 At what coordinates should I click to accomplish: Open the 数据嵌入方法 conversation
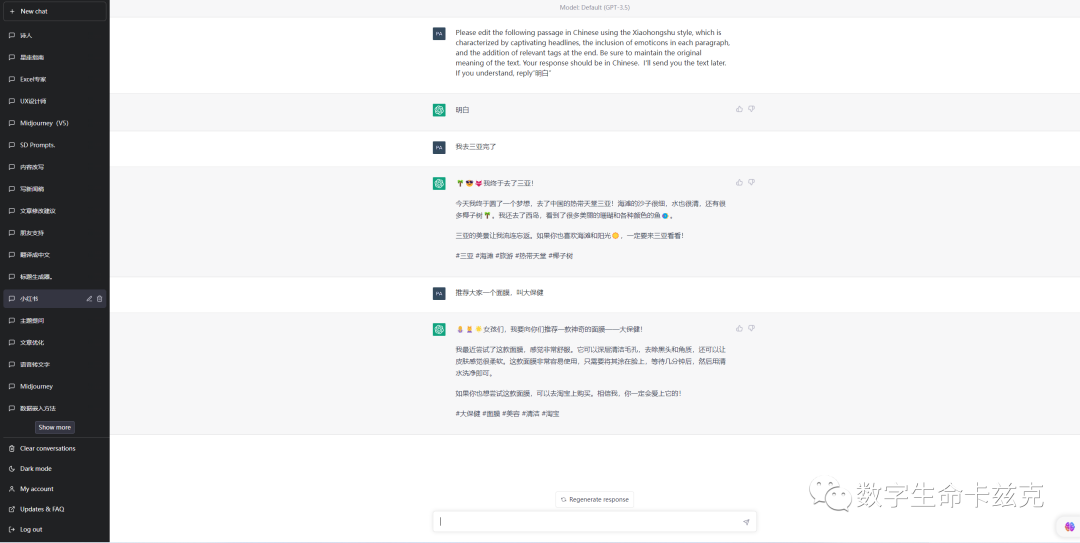54,409
